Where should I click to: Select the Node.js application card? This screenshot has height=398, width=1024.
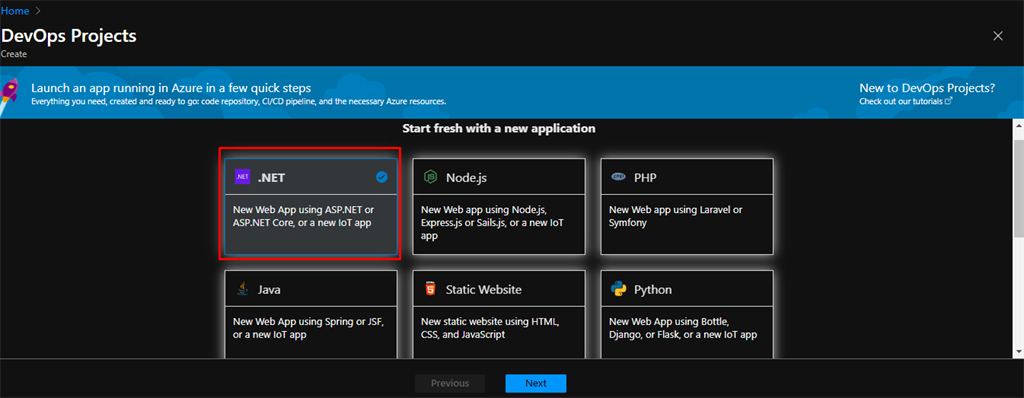point(499,207)
